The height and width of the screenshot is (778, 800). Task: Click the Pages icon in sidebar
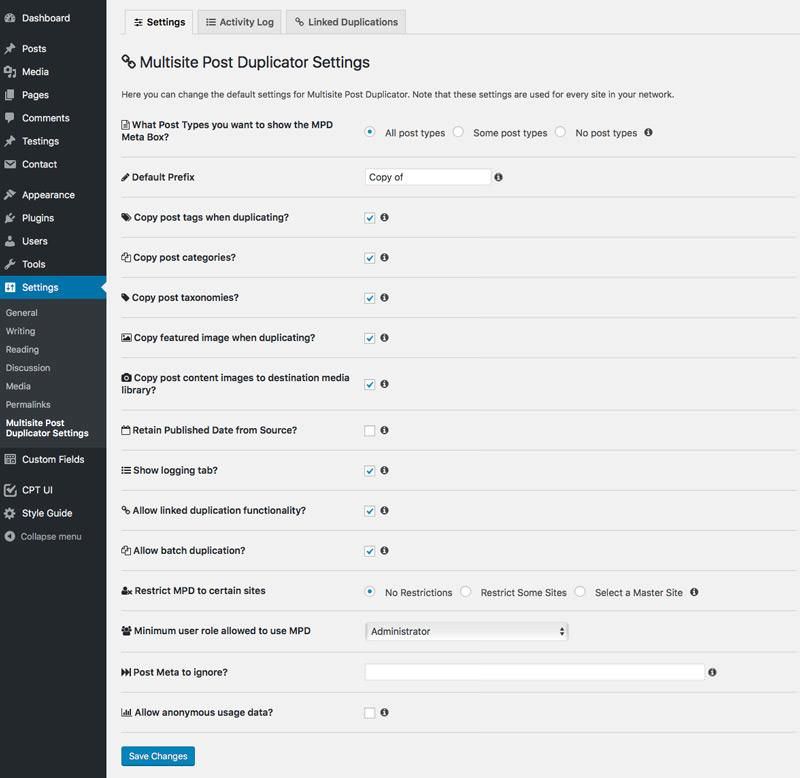pyautogui.click(x=10, y=95)
